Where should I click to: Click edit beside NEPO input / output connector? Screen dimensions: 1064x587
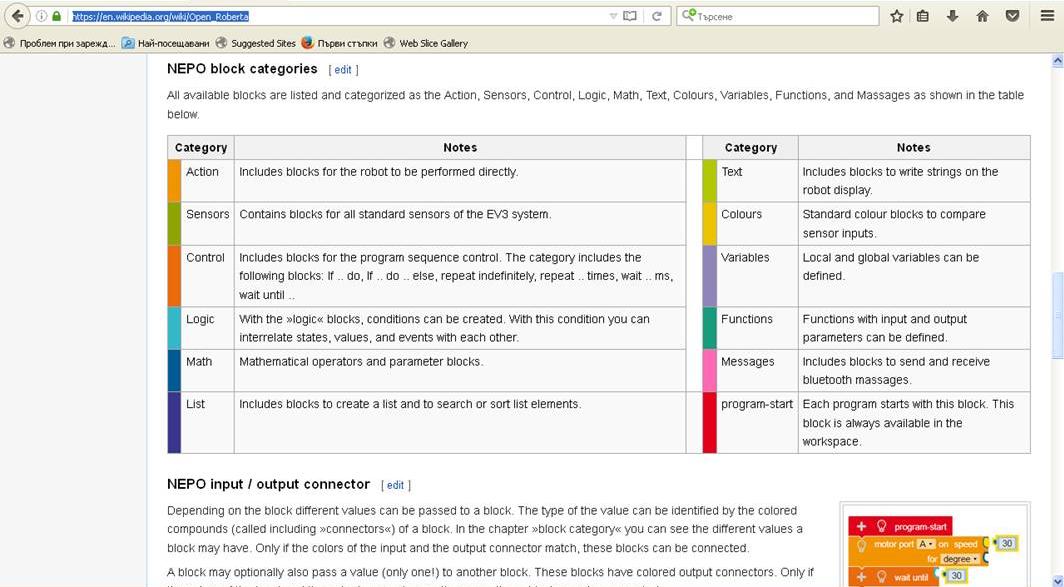[x=395, y=484]
